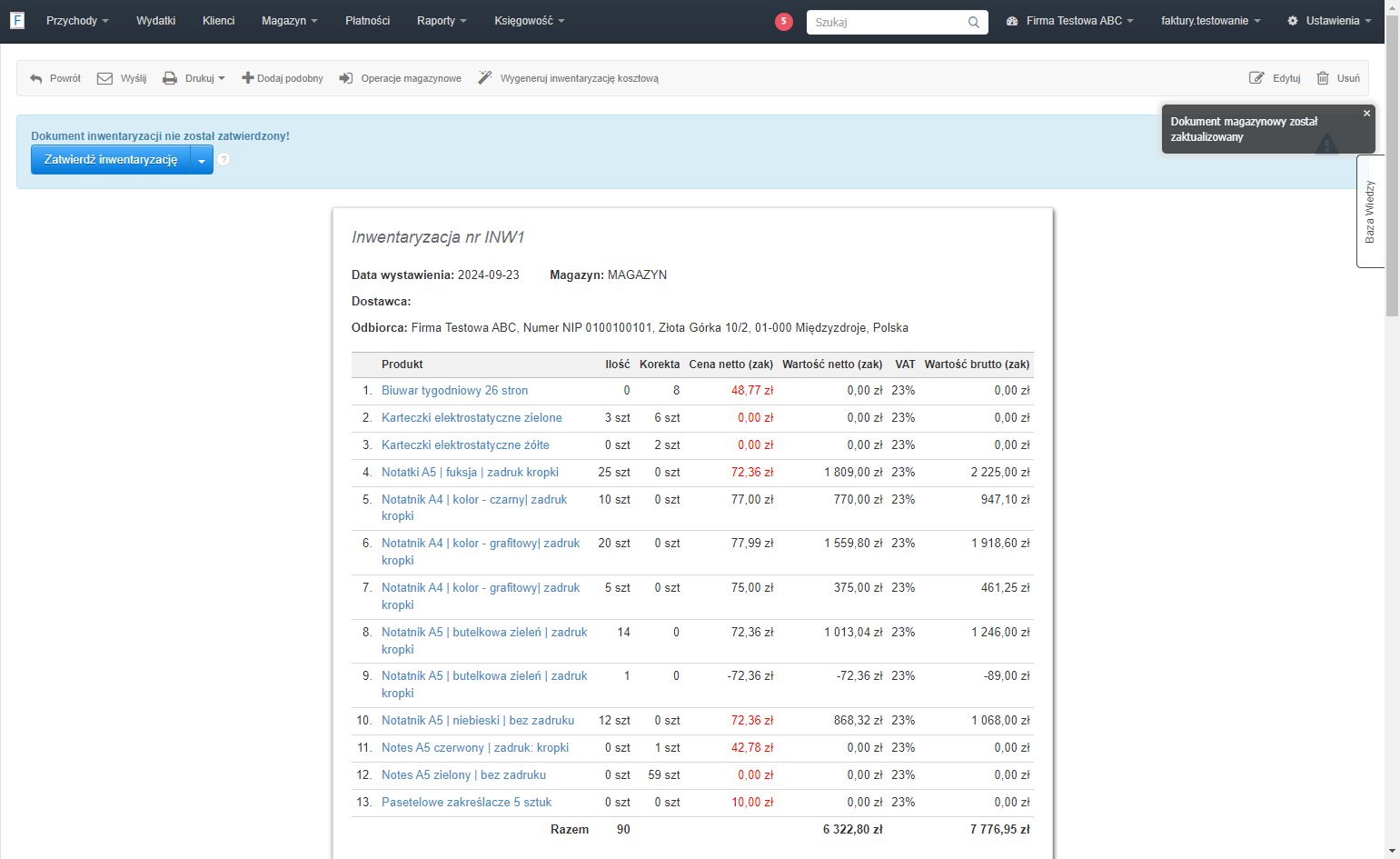Expand the Zatwierdź inwentaryzację dropdown arrow
Screen dimensions: 1400x859
[202, 160]
